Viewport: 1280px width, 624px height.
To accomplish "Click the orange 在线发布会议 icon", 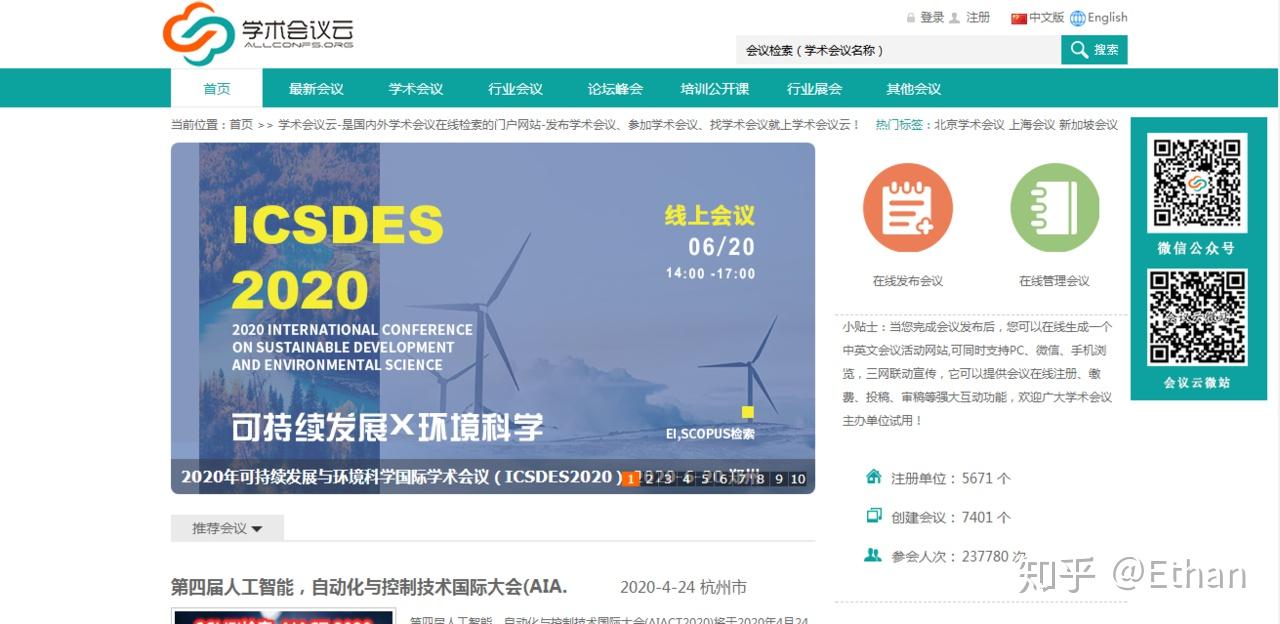I will [x=907, y=208].
